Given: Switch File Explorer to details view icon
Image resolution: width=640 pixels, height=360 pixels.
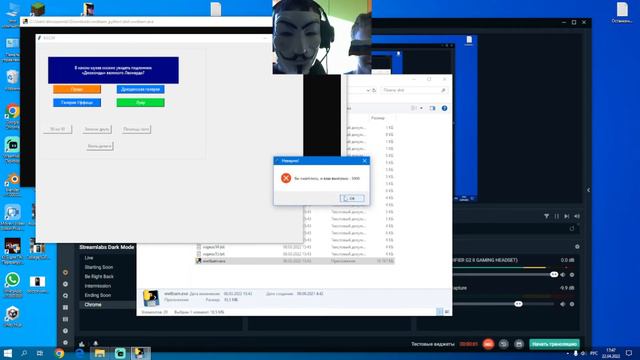Looking at the screenshot, I should point(439,312).
